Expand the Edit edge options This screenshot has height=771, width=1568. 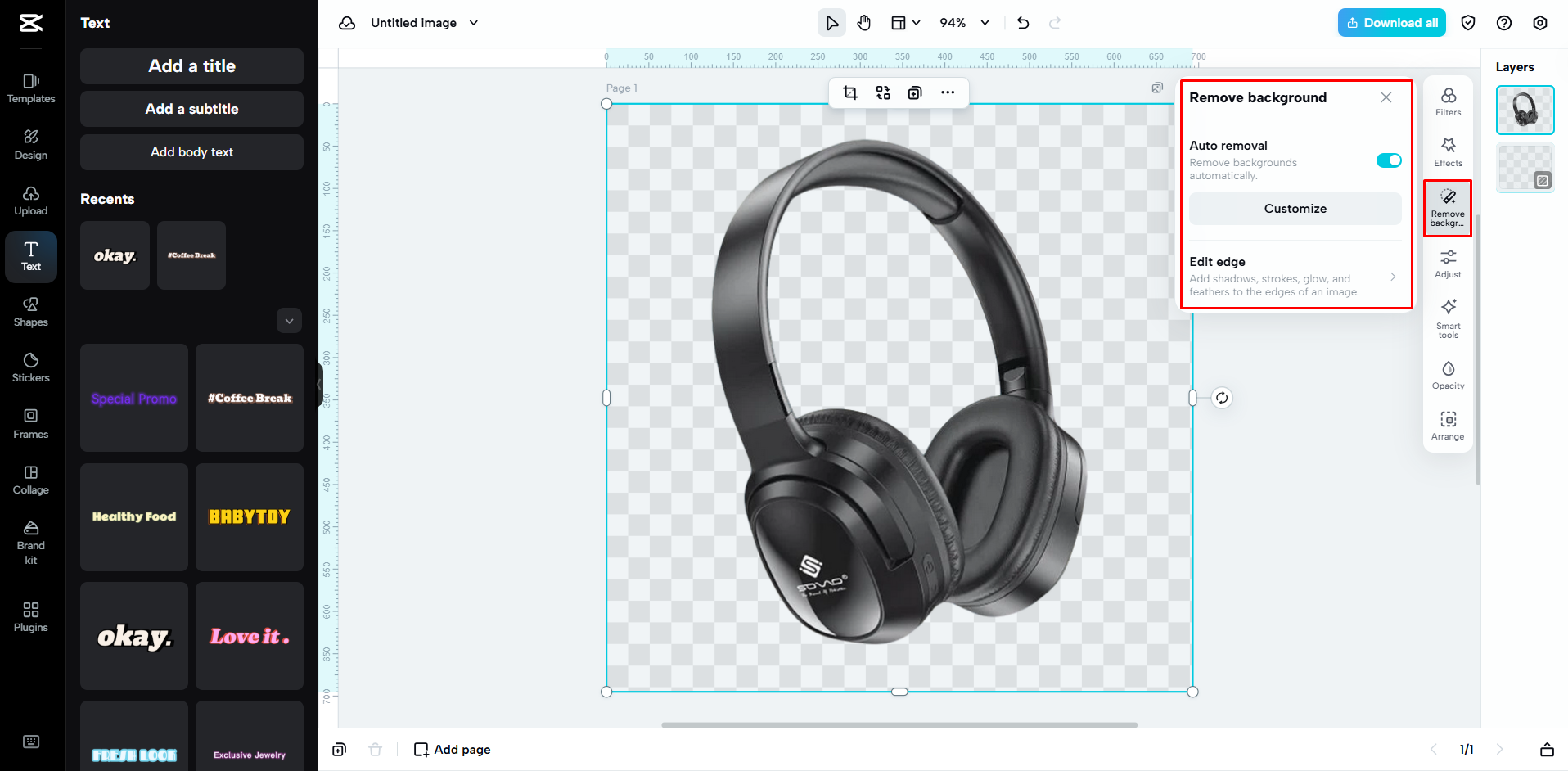pyautogui.click(x=1394, y=277)
